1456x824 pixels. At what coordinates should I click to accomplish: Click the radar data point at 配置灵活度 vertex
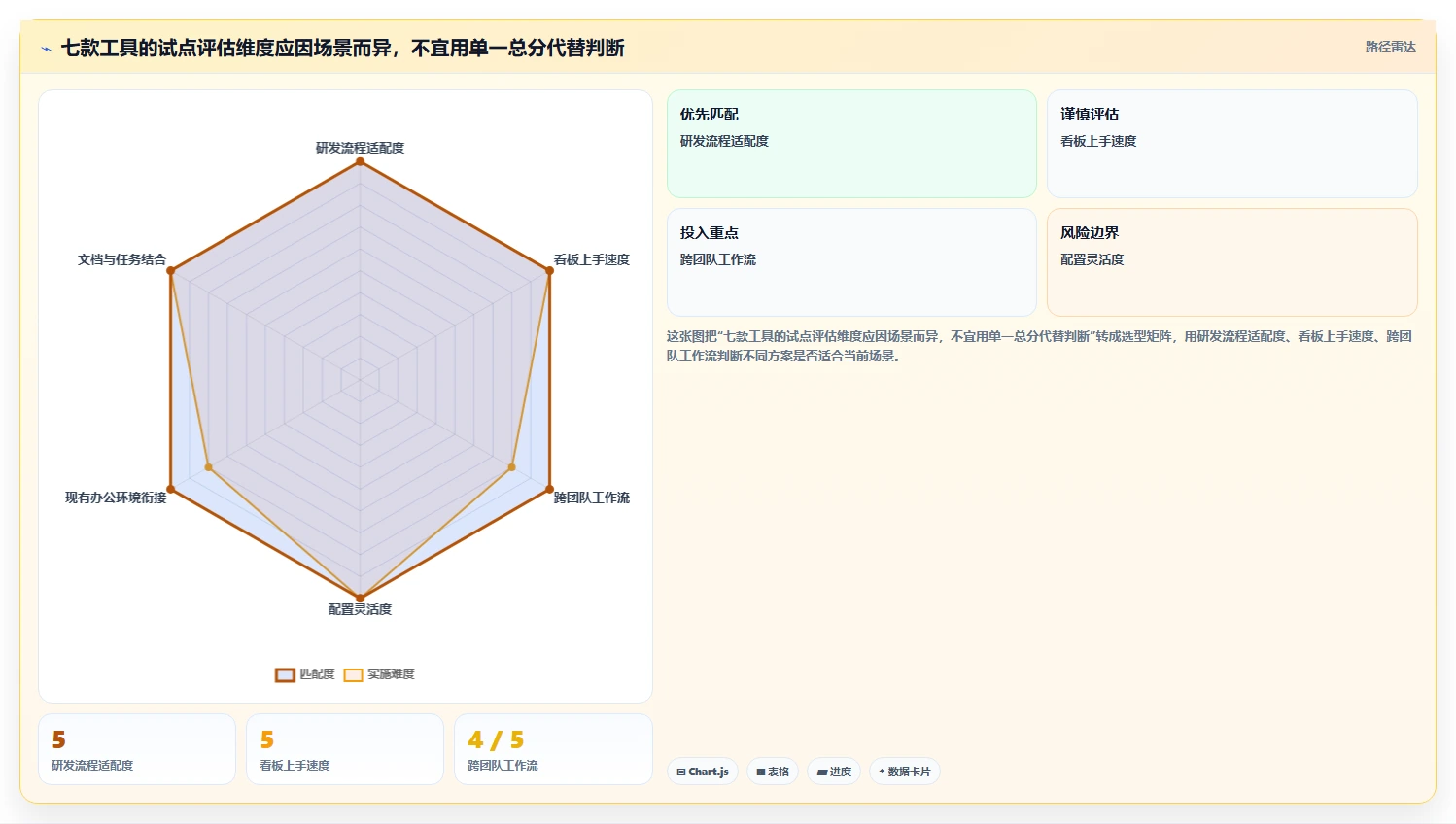(360, 599)
